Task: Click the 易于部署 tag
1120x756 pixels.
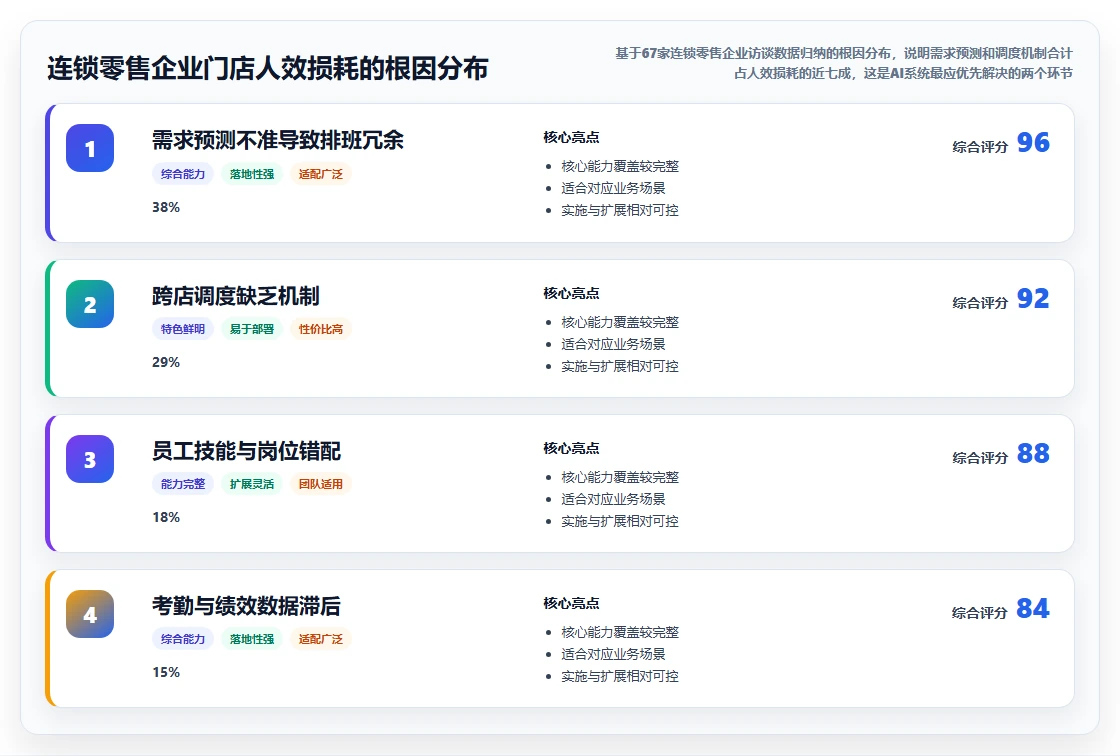Action: tap(252, 329)
